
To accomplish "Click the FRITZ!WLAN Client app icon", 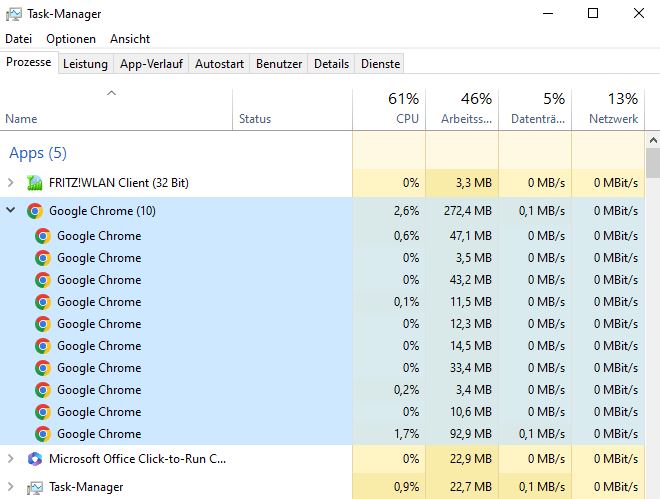I will (35, 183).
